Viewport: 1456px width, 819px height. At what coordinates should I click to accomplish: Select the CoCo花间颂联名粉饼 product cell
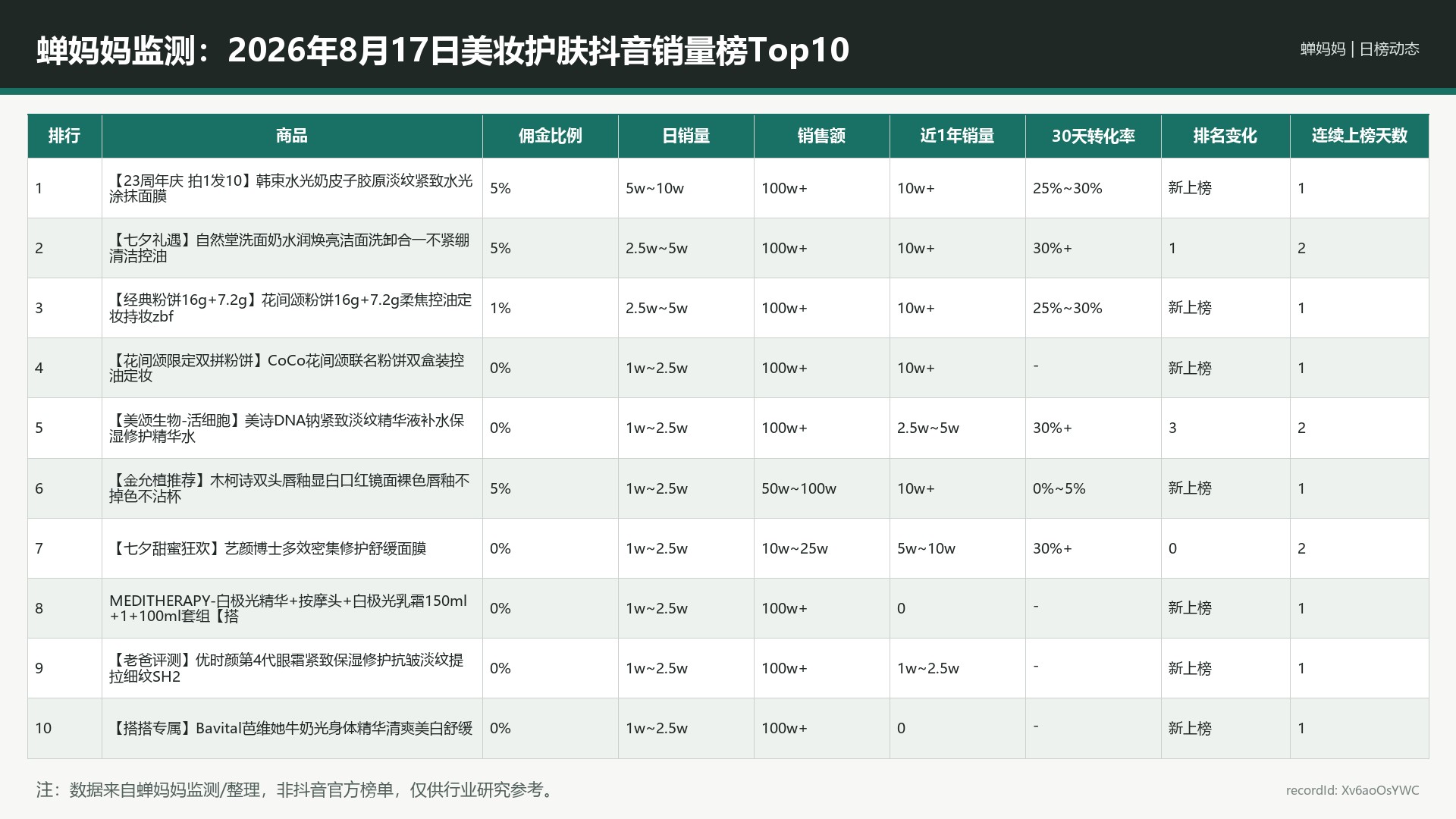[292, 368]
